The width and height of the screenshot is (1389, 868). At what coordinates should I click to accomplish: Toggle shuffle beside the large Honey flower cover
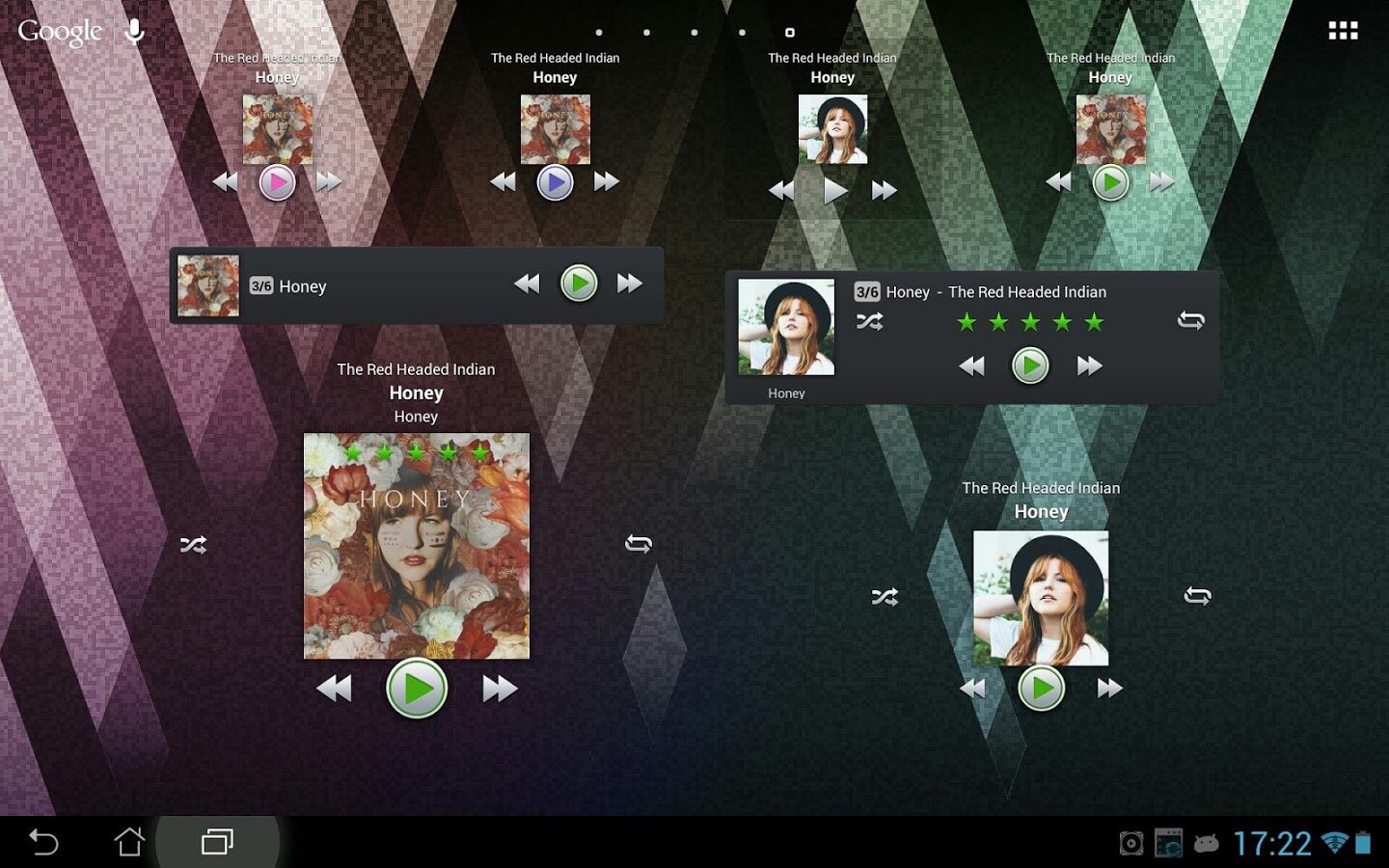pos(193,545)
